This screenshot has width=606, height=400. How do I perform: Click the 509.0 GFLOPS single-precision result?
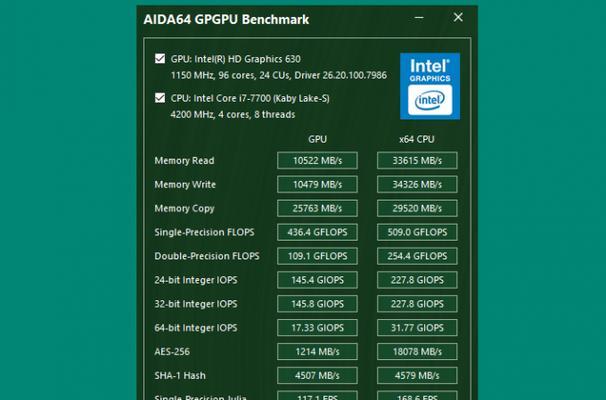[x=417, y=232]
